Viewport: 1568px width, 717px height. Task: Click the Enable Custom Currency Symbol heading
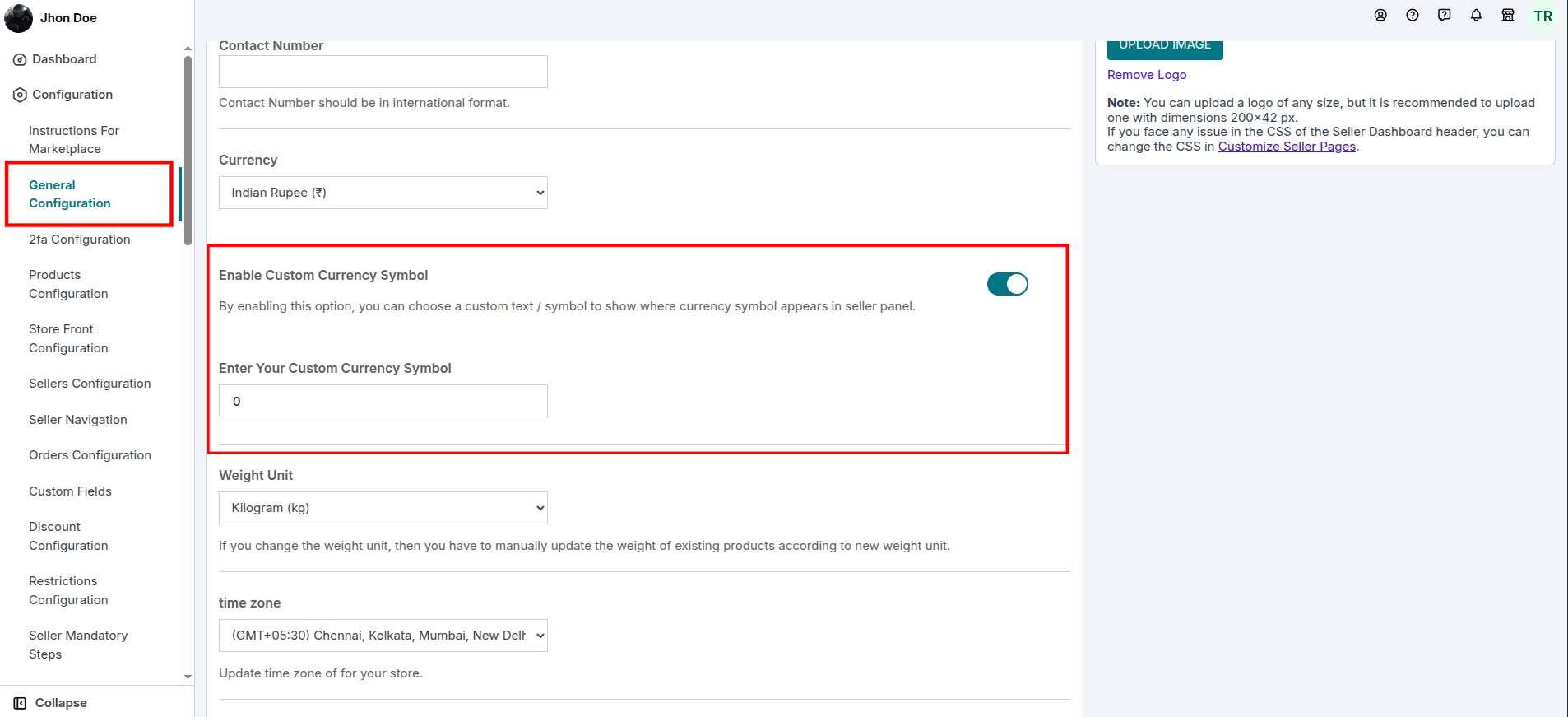pos(323,275)
